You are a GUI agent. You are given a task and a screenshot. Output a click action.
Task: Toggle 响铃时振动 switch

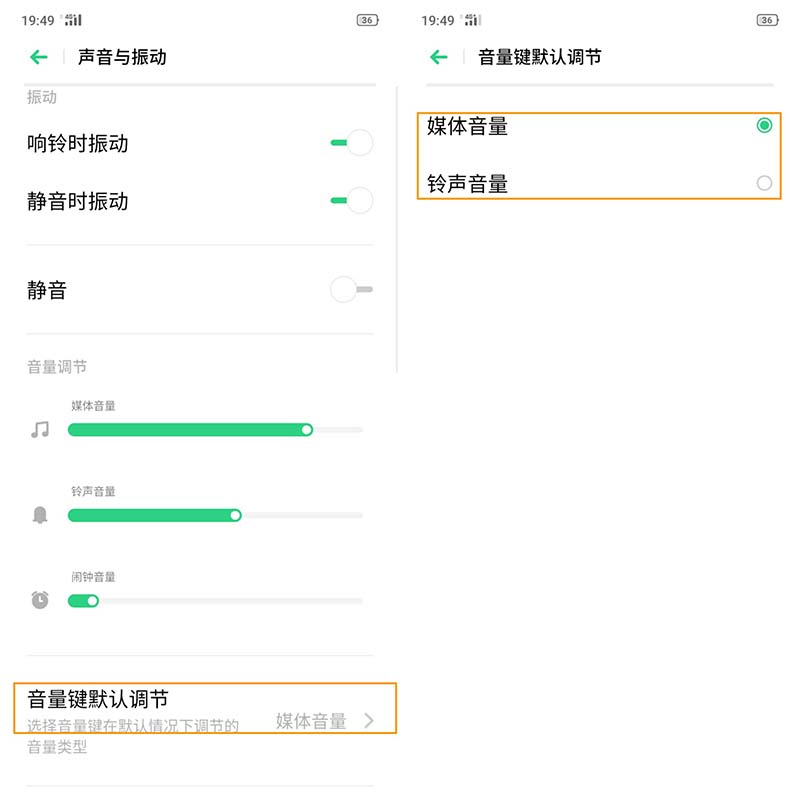351,143
